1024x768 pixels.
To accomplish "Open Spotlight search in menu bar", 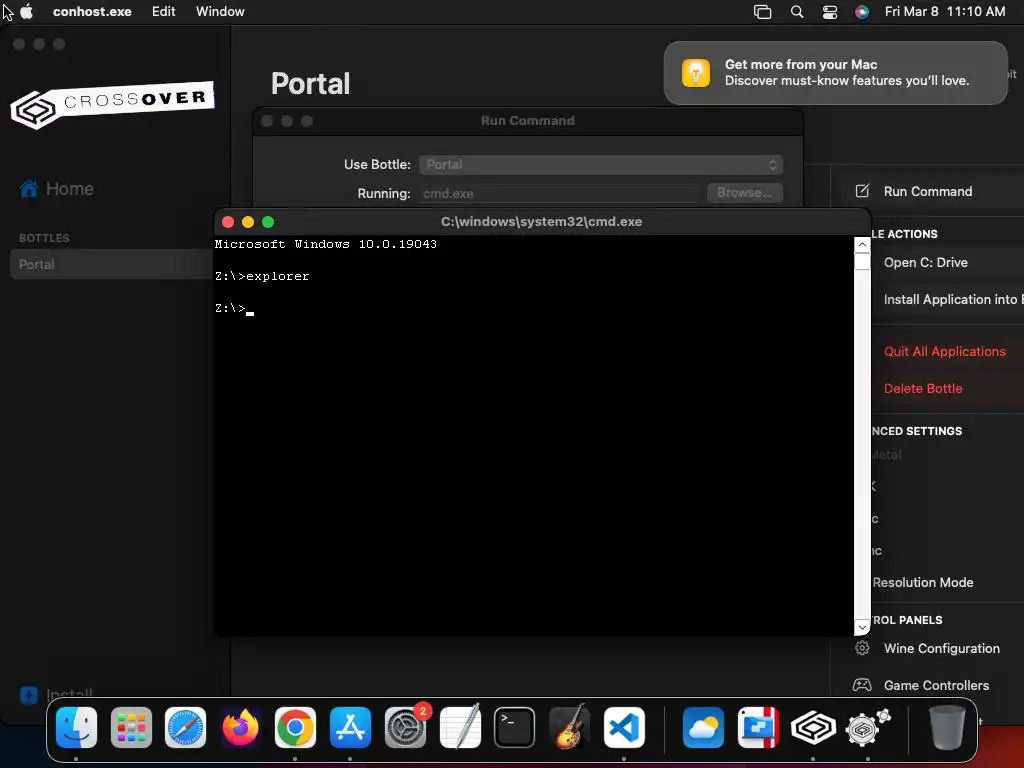I will (797, 12).
